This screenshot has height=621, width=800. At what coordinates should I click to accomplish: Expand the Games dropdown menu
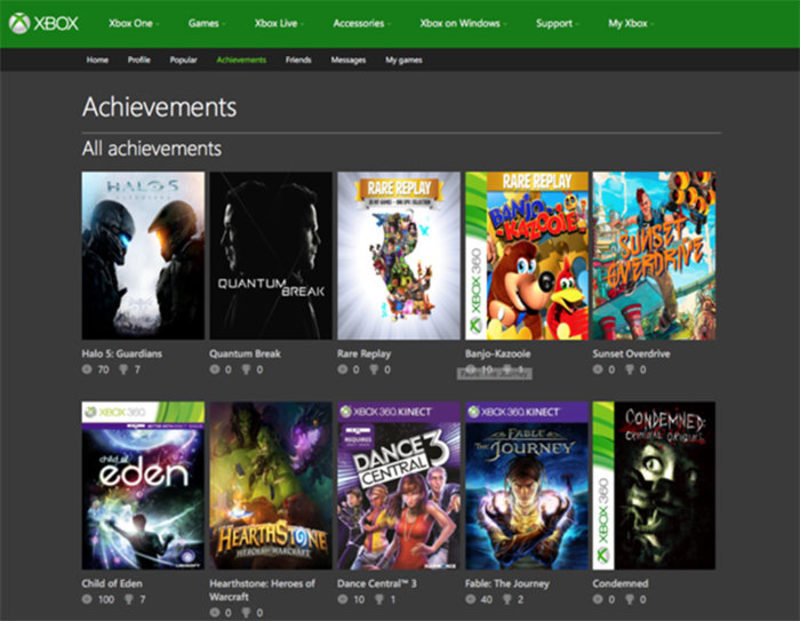[x=206, y=23]
